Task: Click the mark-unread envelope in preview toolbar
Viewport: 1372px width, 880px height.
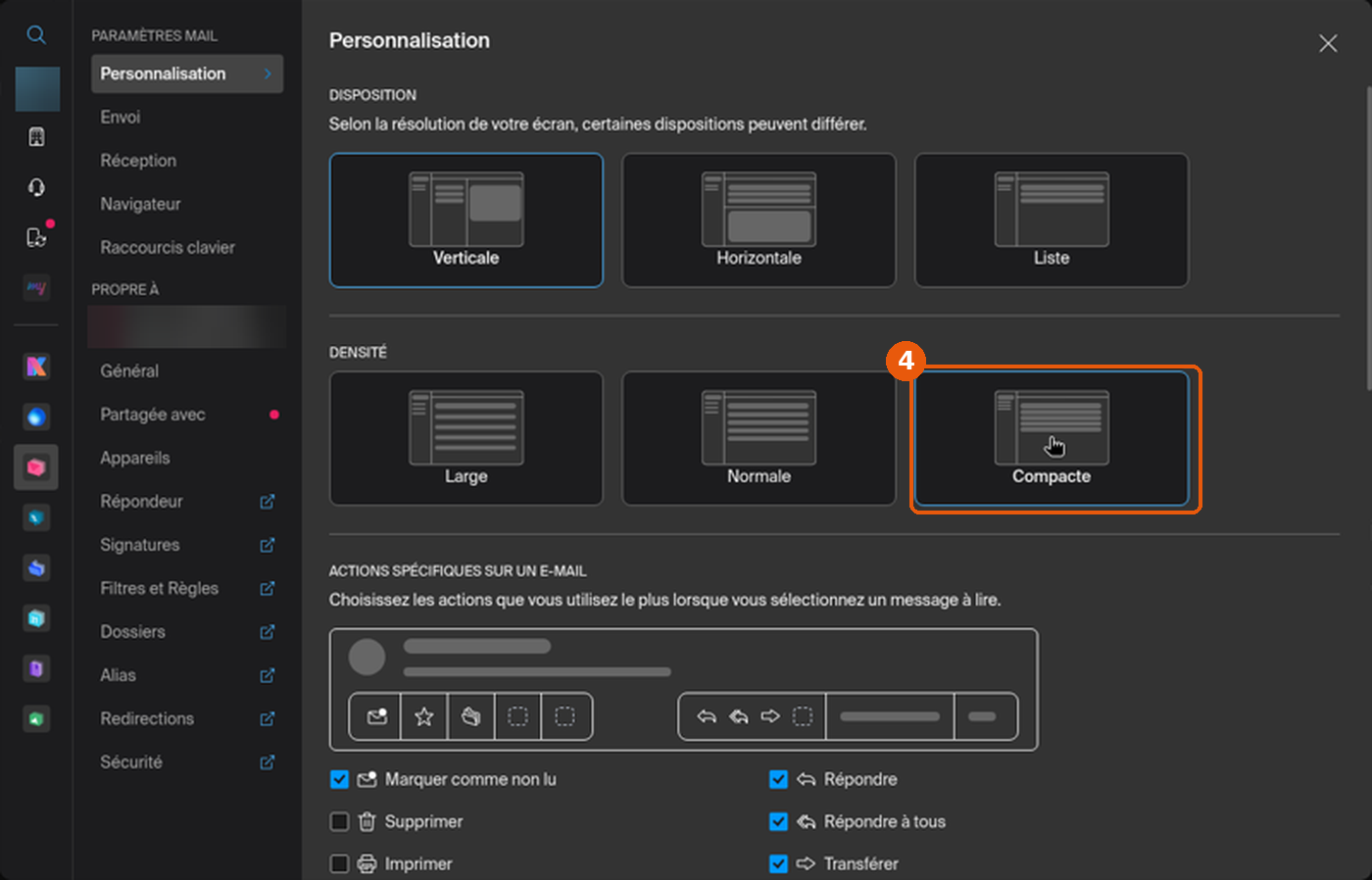Action: (376, 717)
